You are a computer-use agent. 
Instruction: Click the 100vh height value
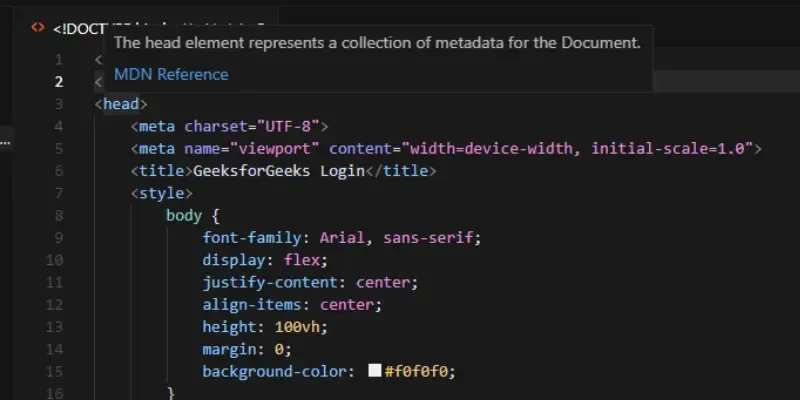tap(299, 327)
